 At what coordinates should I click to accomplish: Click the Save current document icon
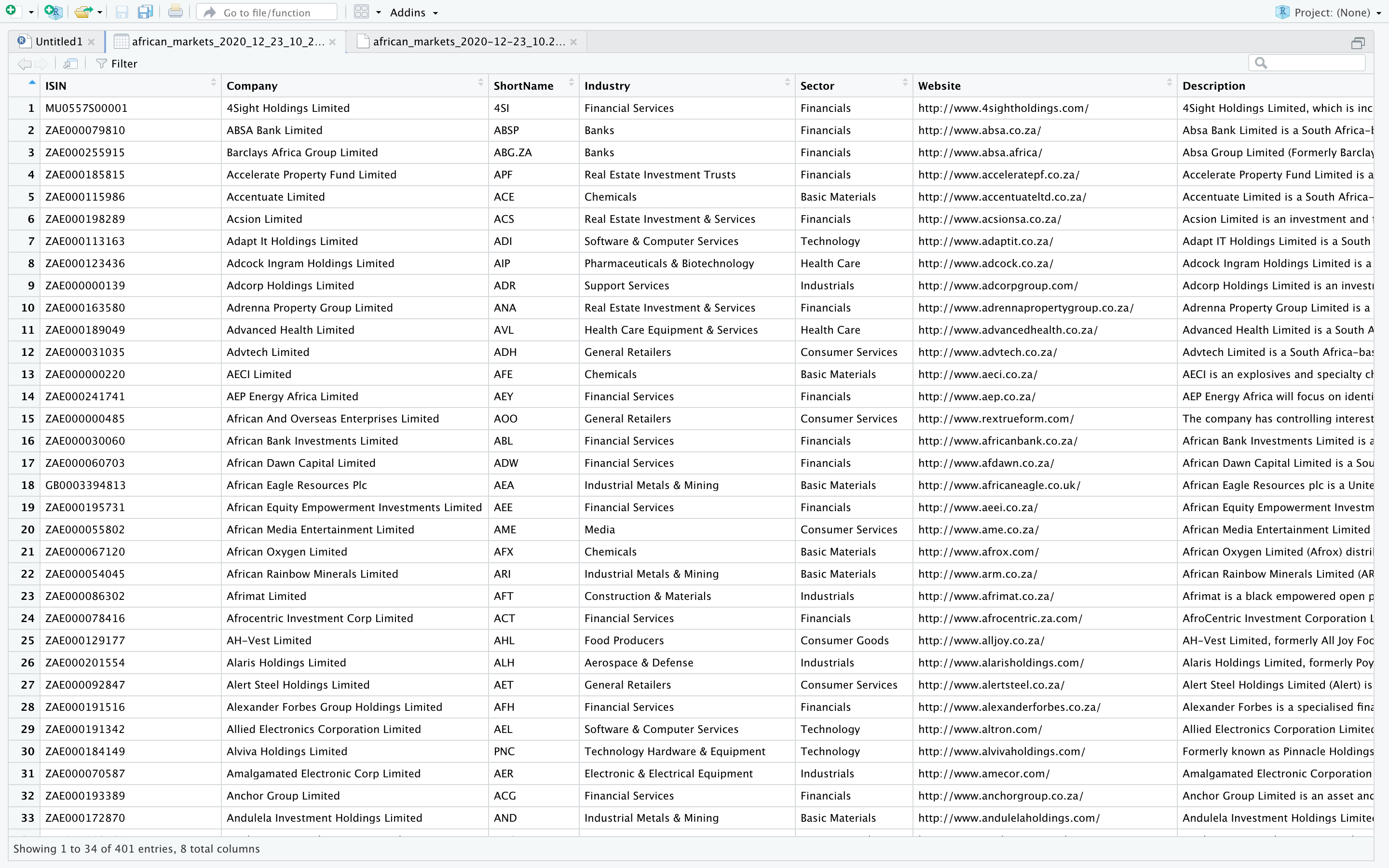[122, 12]
